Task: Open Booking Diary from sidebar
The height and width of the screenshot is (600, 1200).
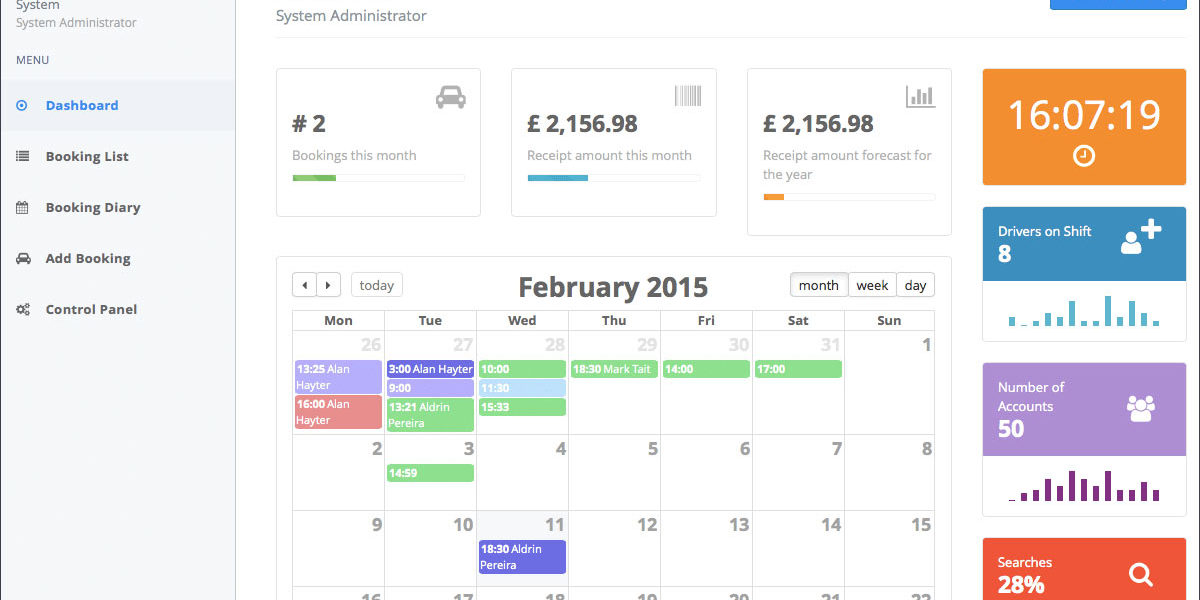Action: (92, 208)
